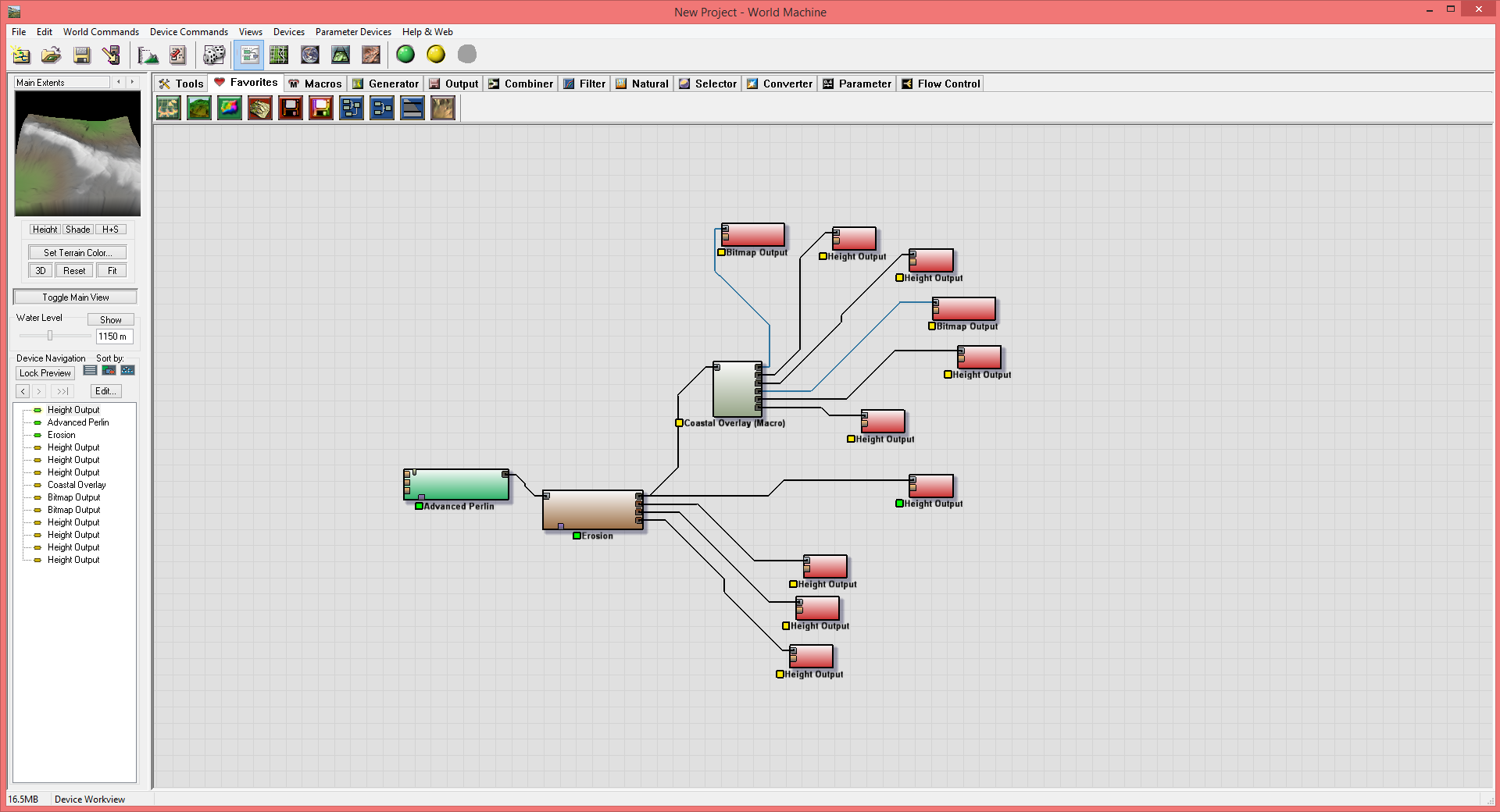The image size is (1500, 812).
Task: Open the World Commands menu
Action: (x=101, y=32)
